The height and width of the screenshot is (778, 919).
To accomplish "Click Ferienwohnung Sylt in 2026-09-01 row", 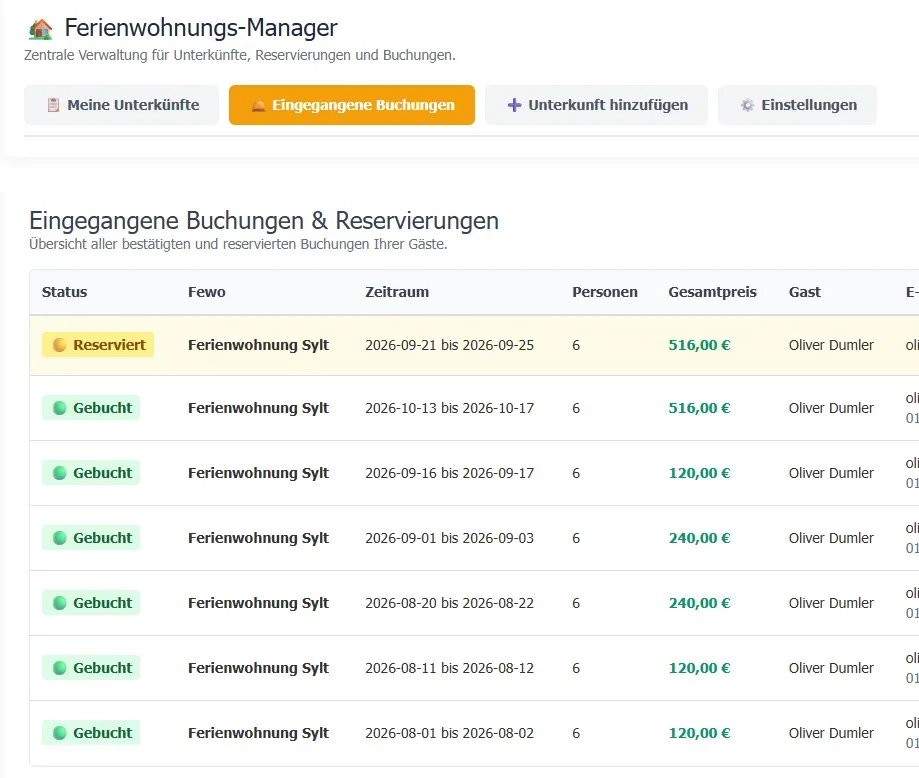I will pos(258,538).
